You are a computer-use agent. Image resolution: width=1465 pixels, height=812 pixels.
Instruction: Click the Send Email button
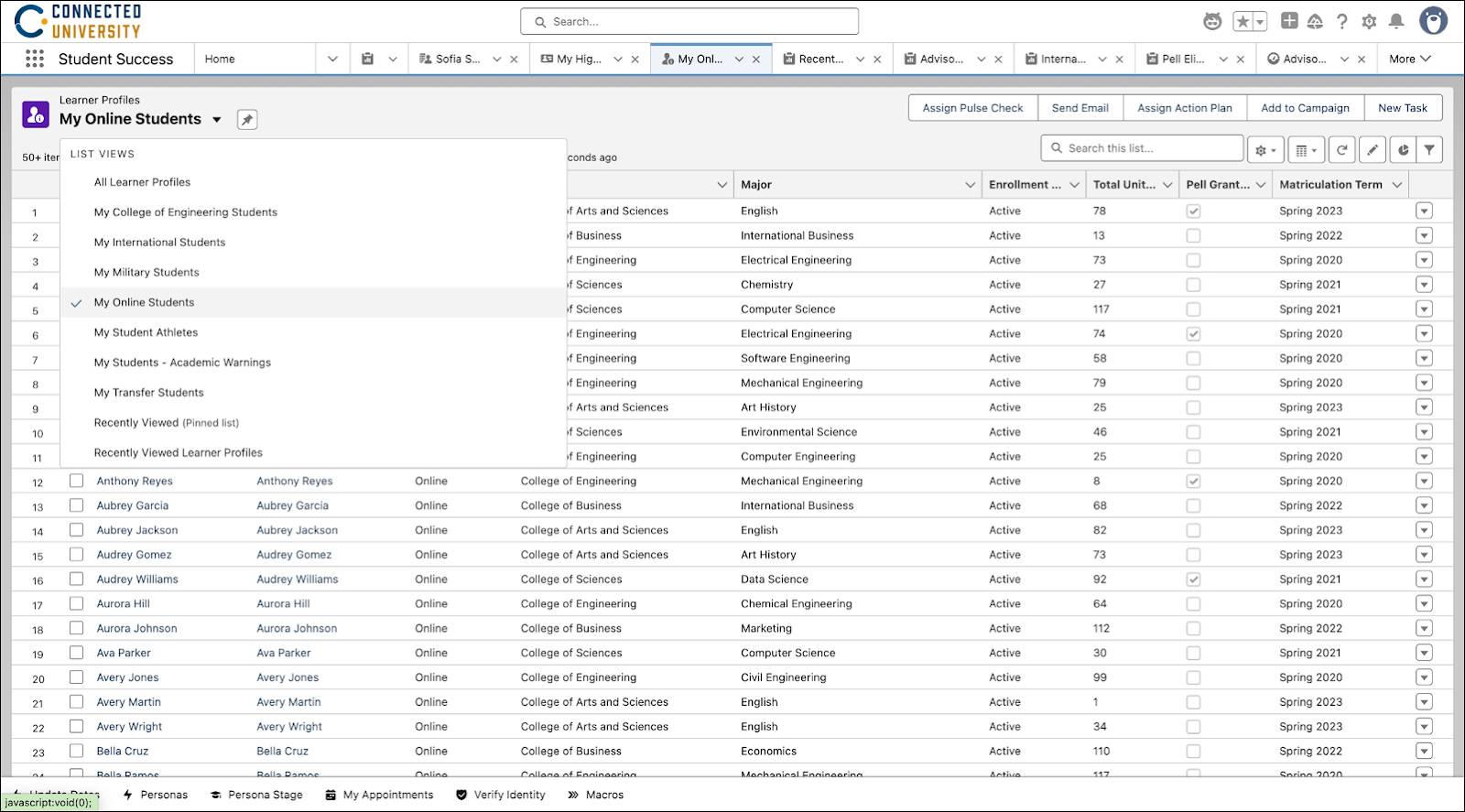(1080, 108)
